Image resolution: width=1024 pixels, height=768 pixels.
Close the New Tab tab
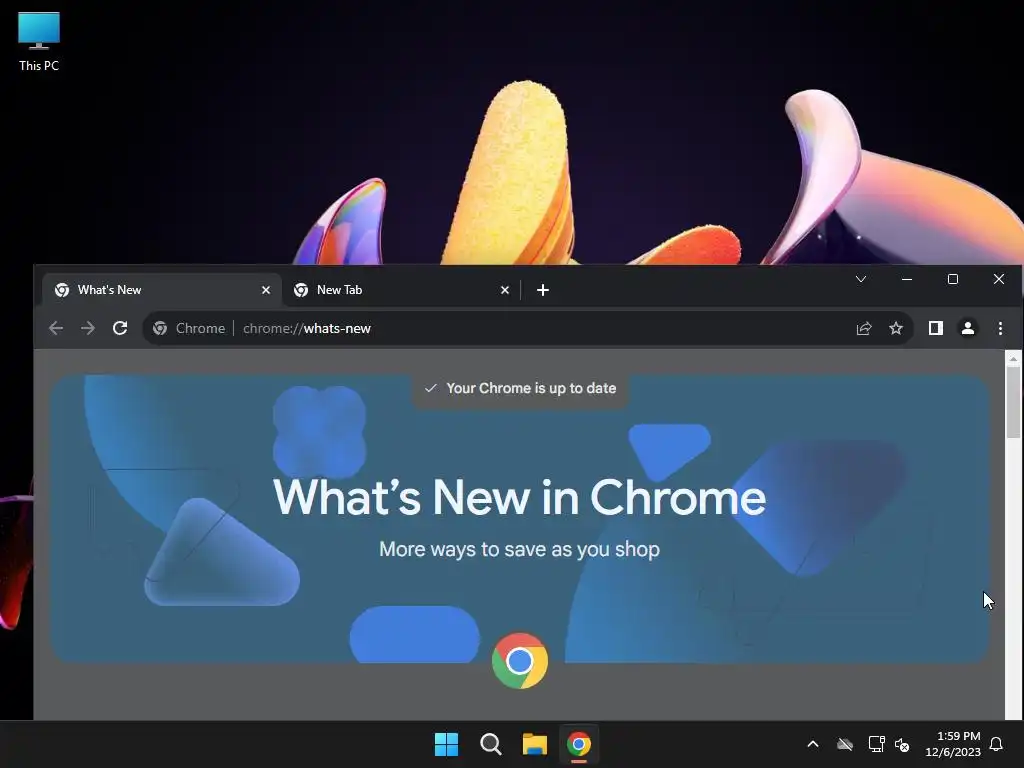pos(505,290)
